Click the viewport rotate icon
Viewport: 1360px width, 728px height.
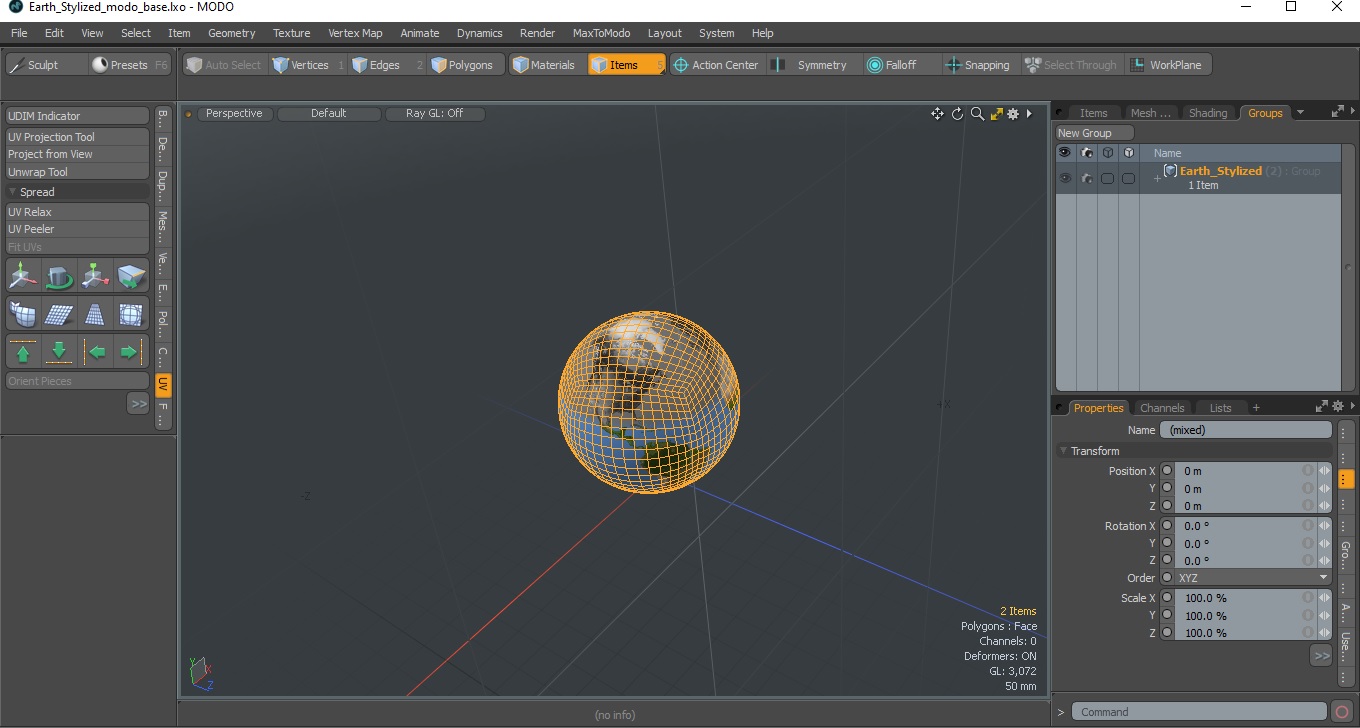pos(957,114)
